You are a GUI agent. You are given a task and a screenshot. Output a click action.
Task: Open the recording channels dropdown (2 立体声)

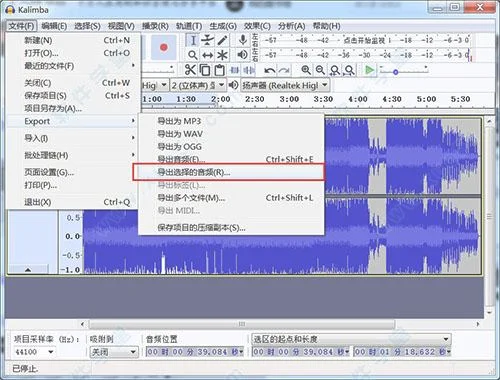(198, 85)
